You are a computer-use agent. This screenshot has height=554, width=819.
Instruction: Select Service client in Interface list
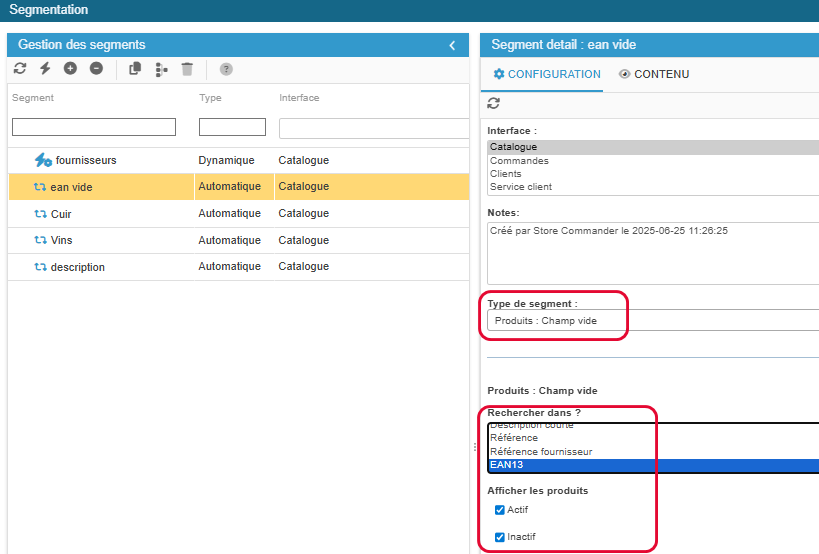tap(653, 187)
